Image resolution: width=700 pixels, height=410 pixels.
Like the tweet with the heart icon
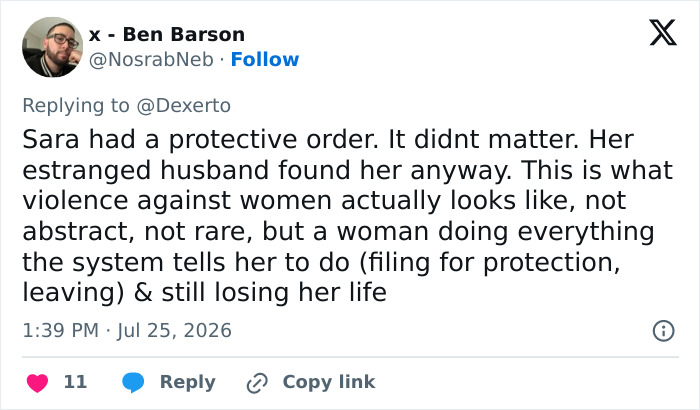tap(38, 382)
